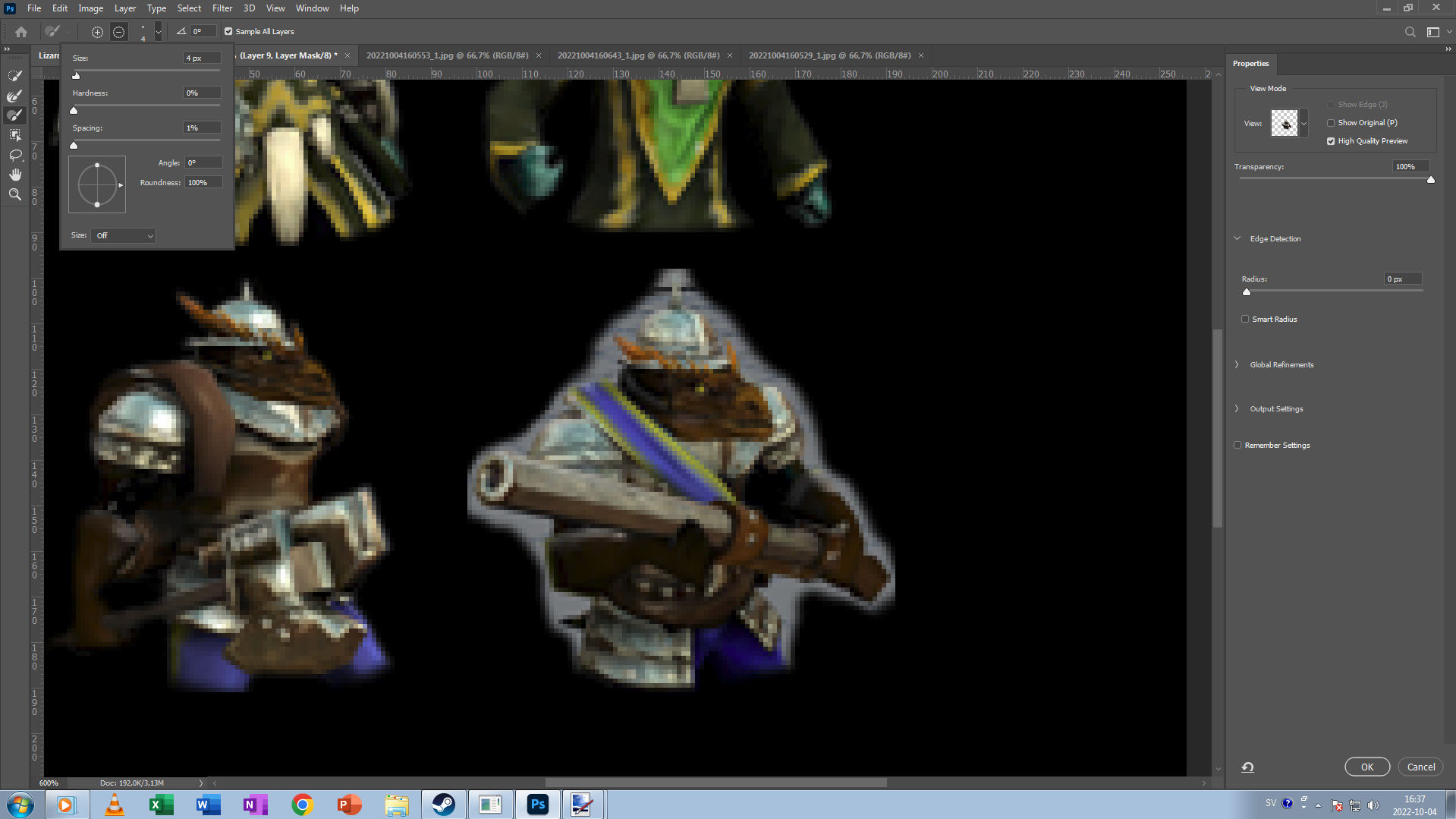Switch to the 20221004160529_1.jpg tab
Image resolution: width=1456 pixels, height=819 pixels.
[829, 55]
